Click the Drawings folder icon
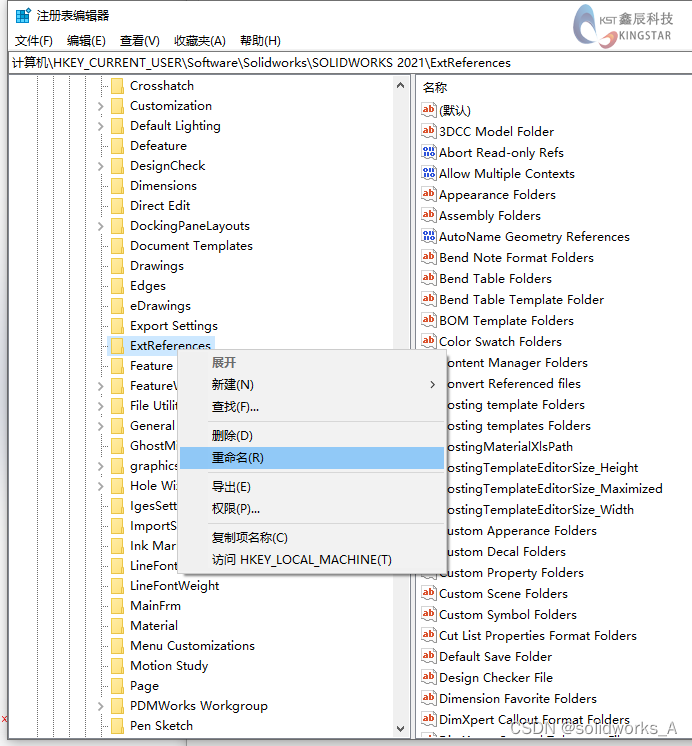The height and width of the screenshot is (746, 692). point(117,266)
